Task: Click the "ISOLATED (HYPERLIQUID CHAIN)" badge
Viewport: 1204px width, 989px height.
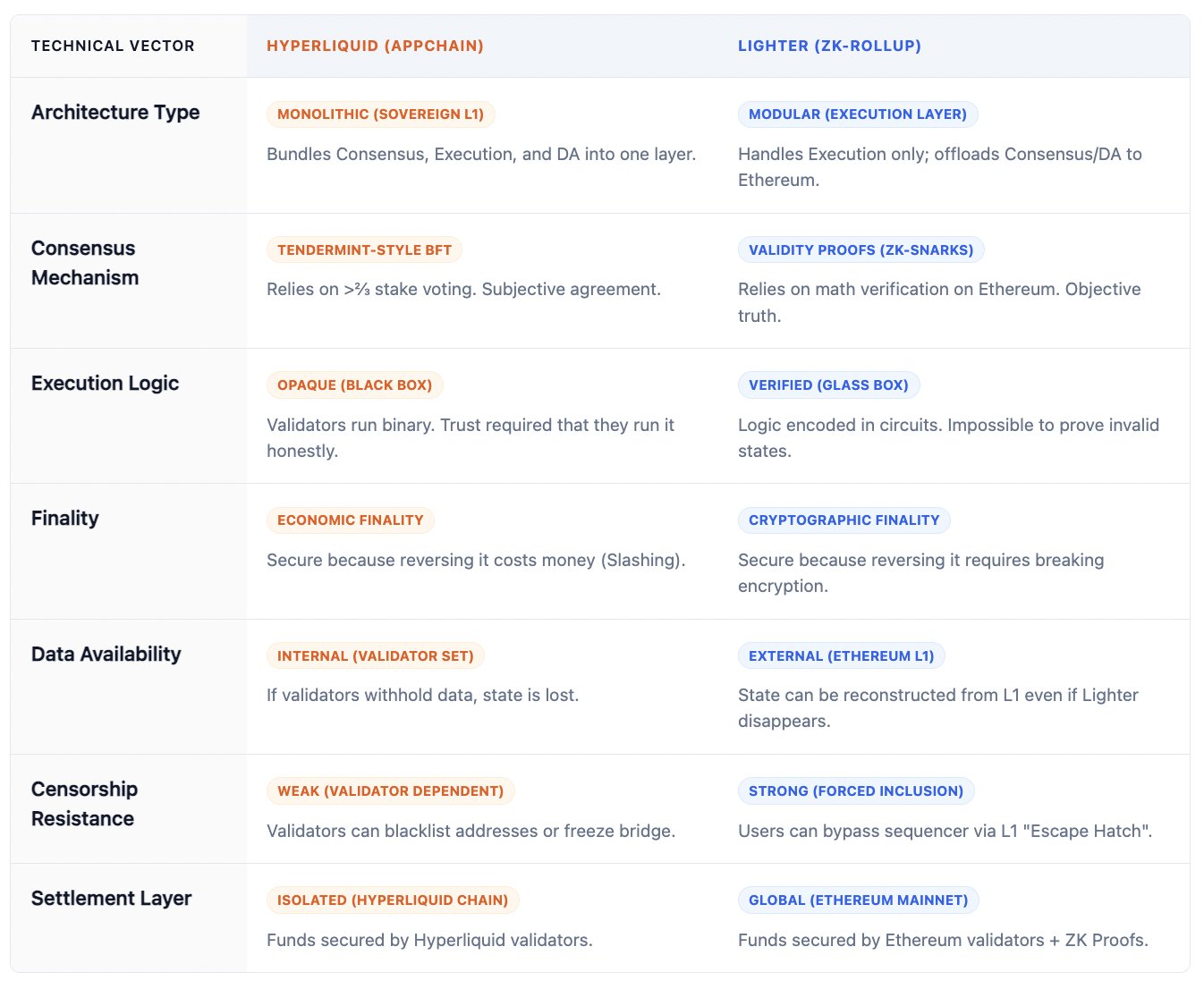Action: [392, 900]
